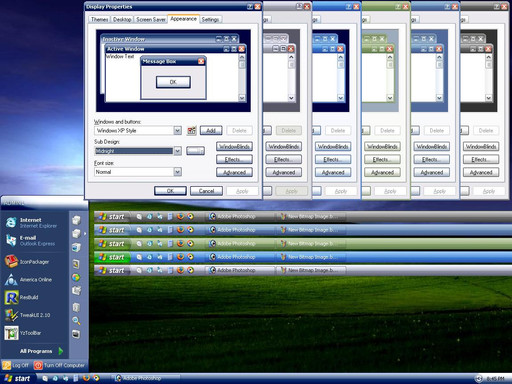Click the Advanced button in the front dialog

(x=234, y=172)
